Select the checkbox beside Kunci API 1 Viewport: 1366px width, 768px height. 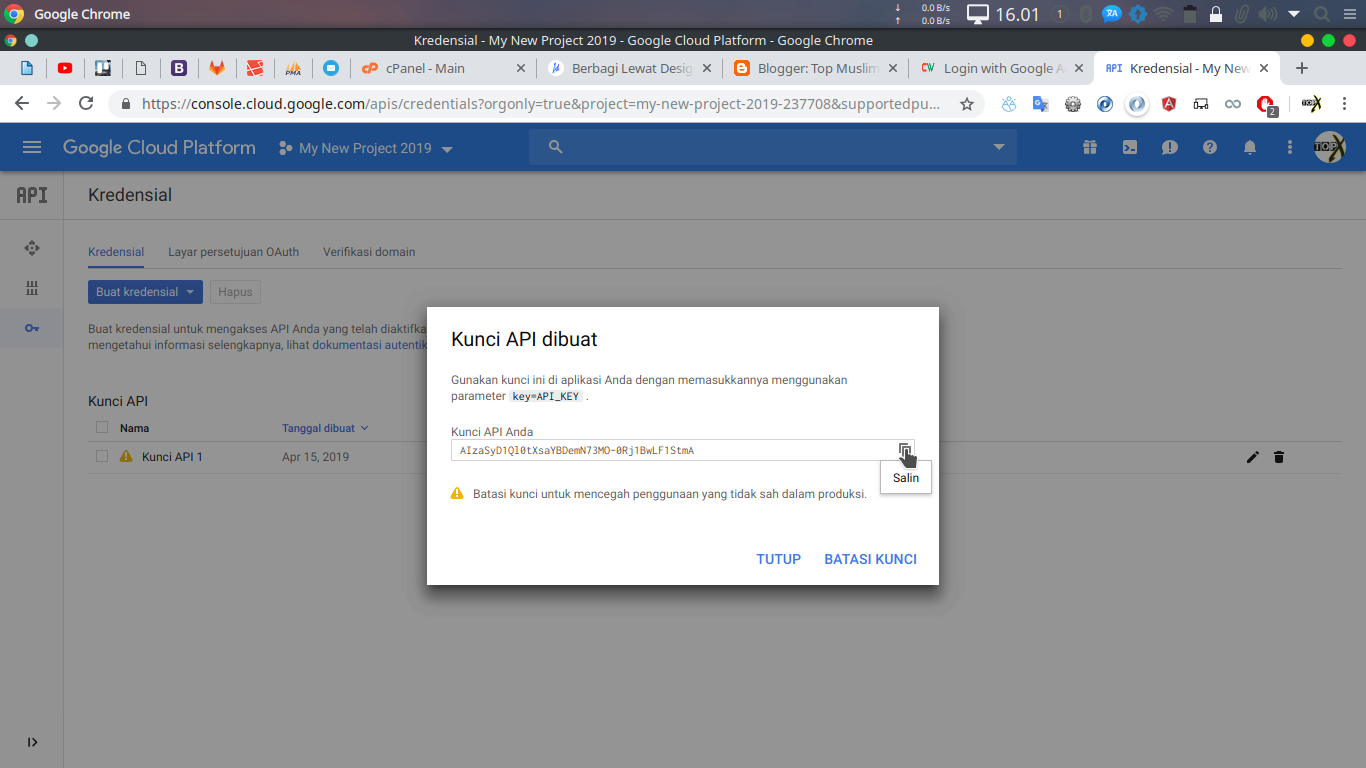click(x=102, y=456)
